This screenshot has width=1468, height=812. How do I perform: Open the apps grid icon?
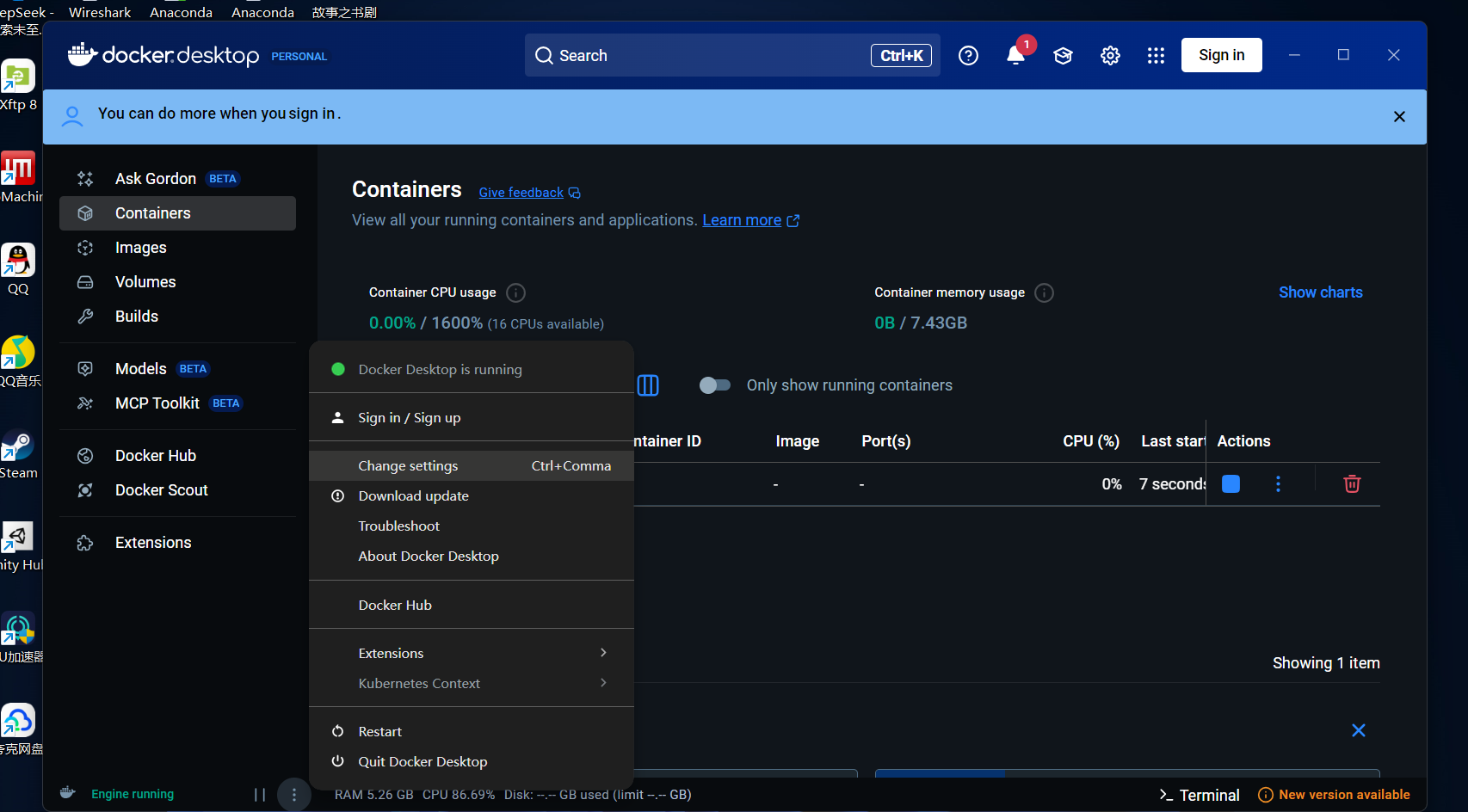coord(1156,56)
